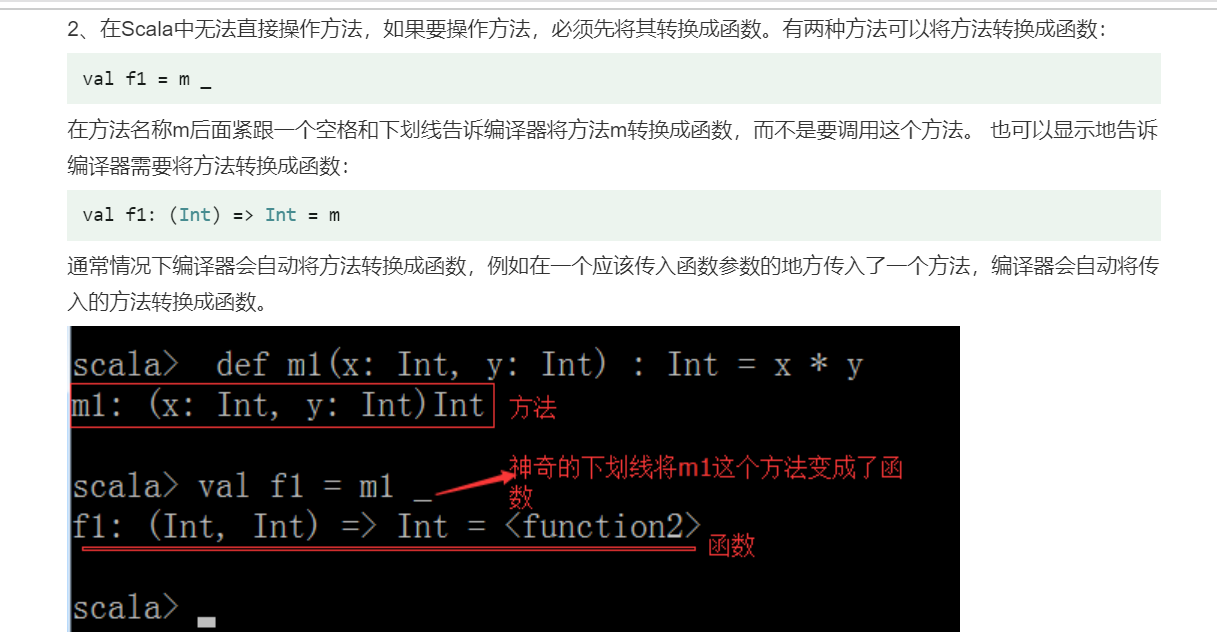
Task: Open the Scala terminal screenshot image
Action: 514,479
